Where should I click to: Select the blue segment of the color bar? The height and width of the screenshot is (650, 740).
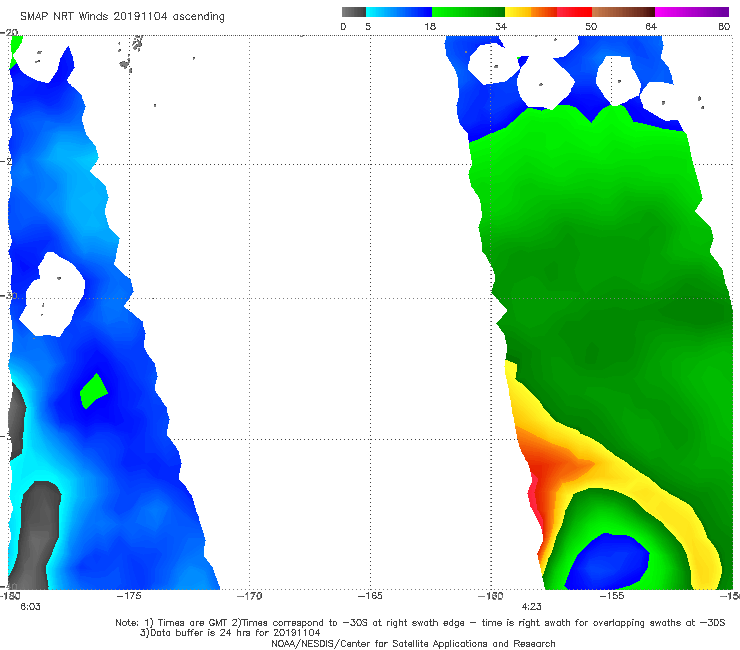[399, 12]
